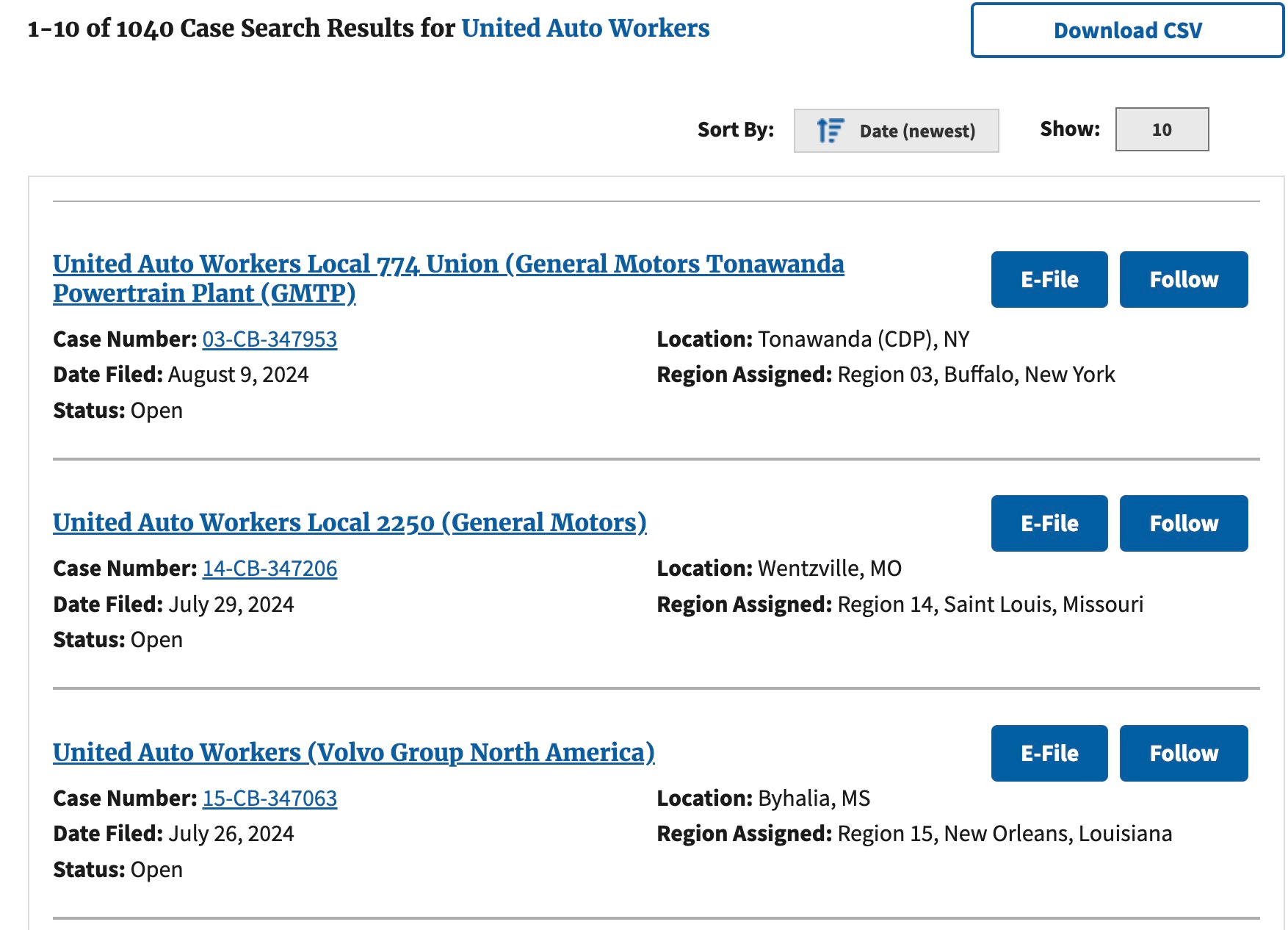Open case number 03-CB-347953
This screenshot has height=930, width=1288.
(269, 339)
